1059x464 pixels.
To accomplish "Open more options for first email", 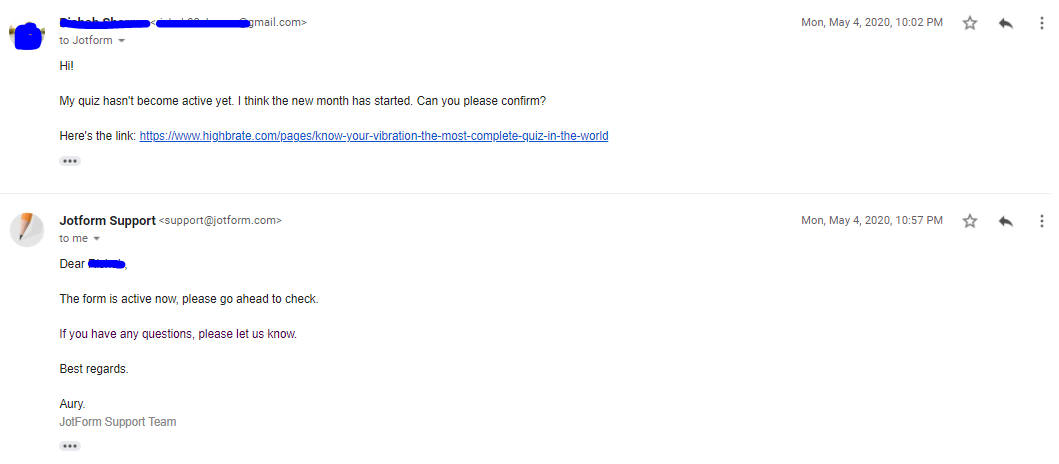I will pyautogui.click(x=1041, y=23).
